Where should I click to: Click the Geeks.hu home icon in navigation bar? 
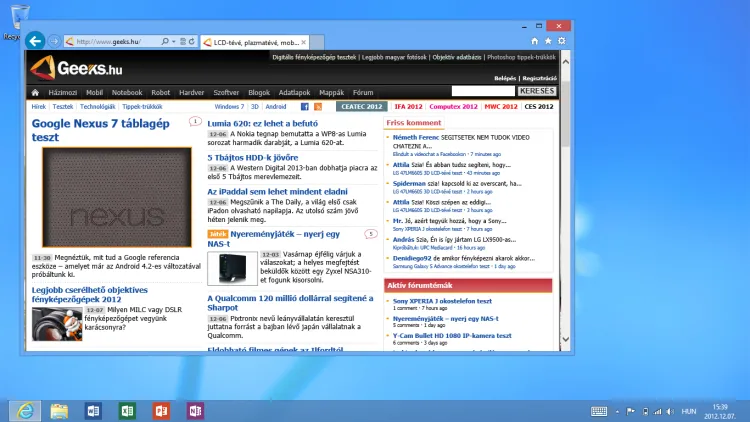[x=36, y=92]
